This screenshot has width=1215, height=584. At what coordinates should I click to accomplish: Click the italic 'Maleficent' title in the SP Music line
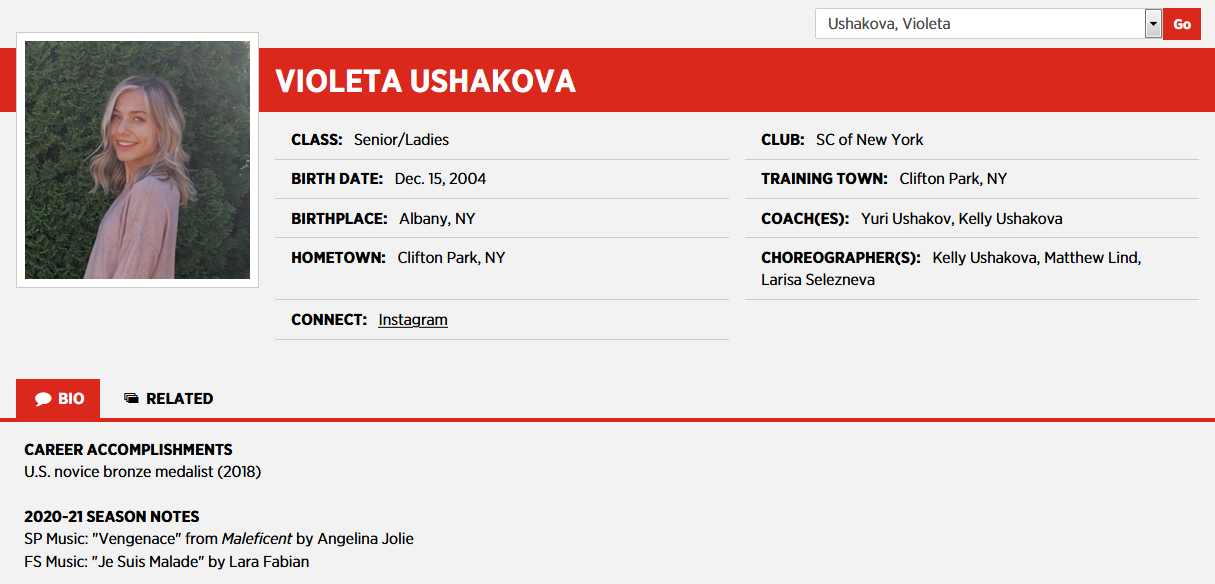pyautogui.click(x=257, y=539)
